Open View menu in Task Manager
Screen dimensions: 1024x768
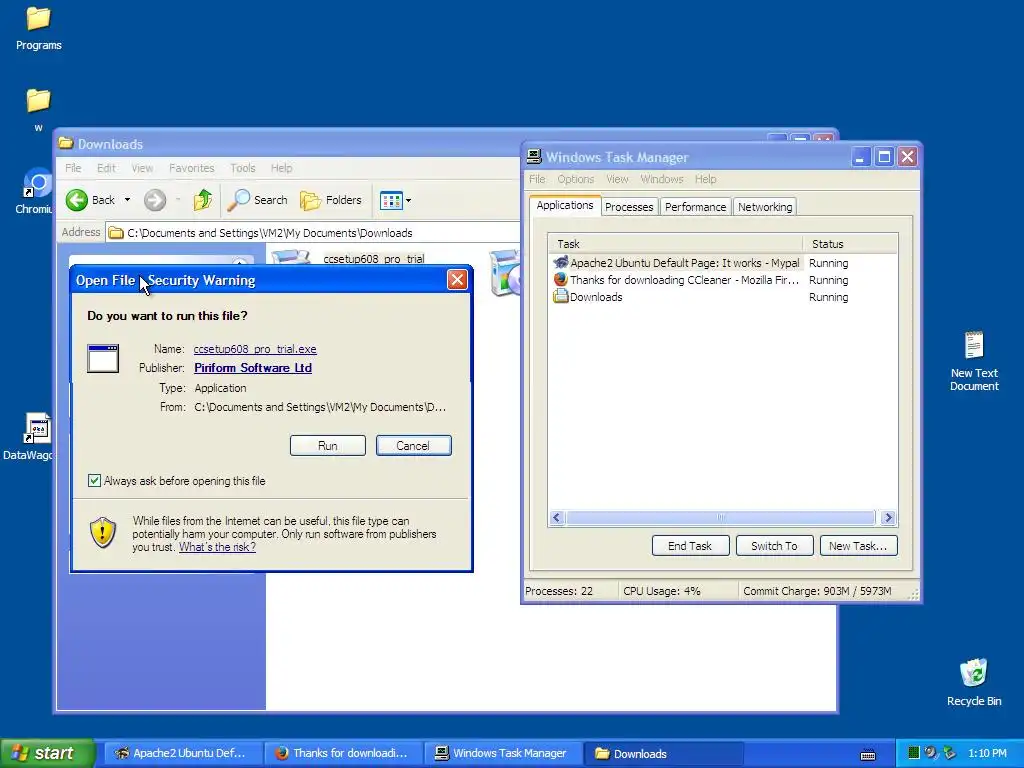[x=617, y=179]
